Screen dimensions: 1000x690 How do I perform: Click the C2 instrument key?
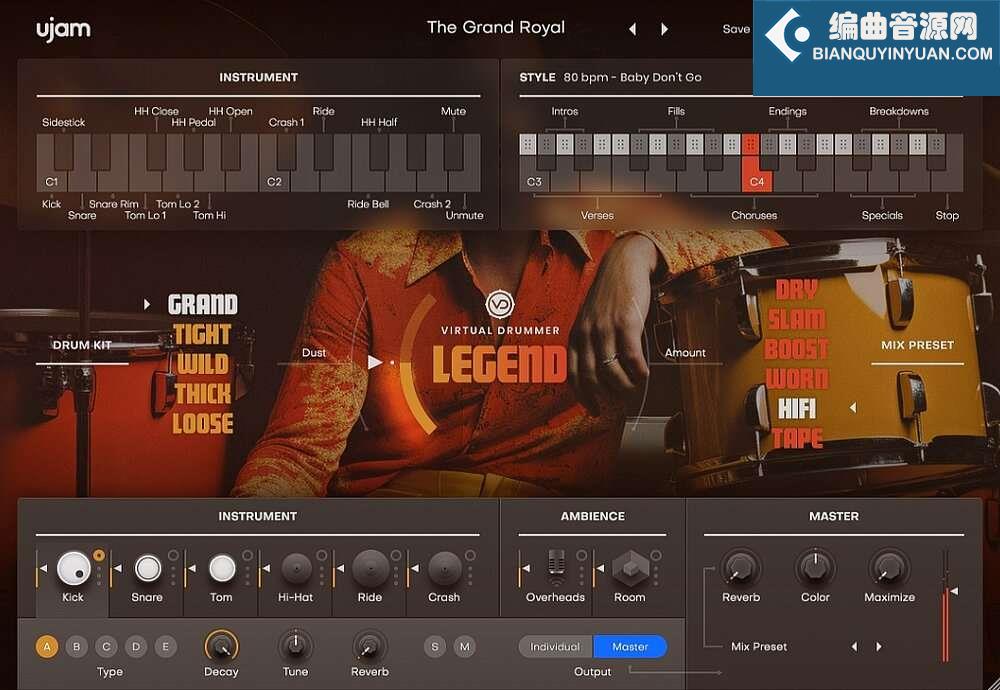[274, 182]
